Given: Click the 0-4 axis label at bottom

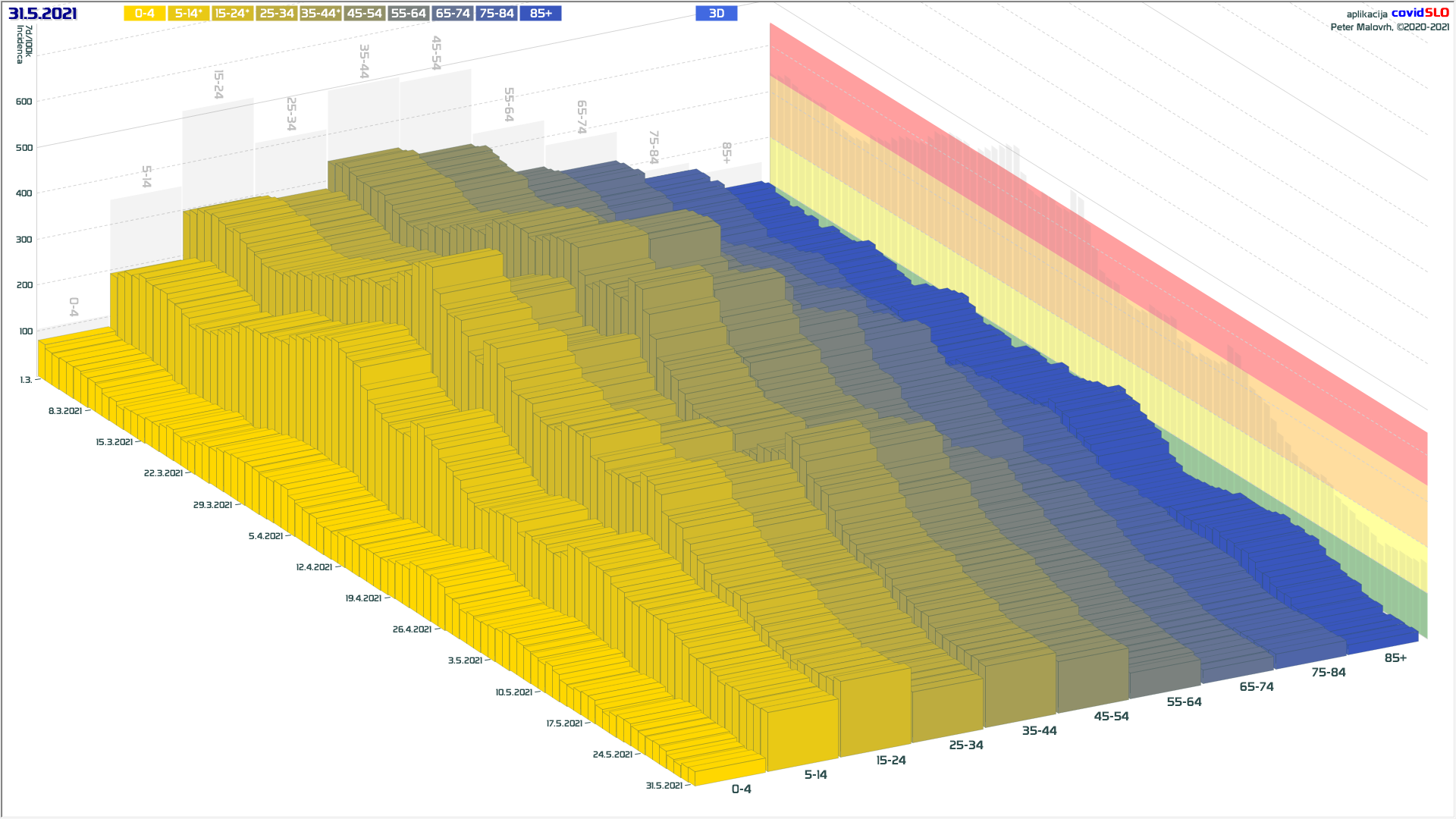Looking at the screenshot, I should pos(741,789).
